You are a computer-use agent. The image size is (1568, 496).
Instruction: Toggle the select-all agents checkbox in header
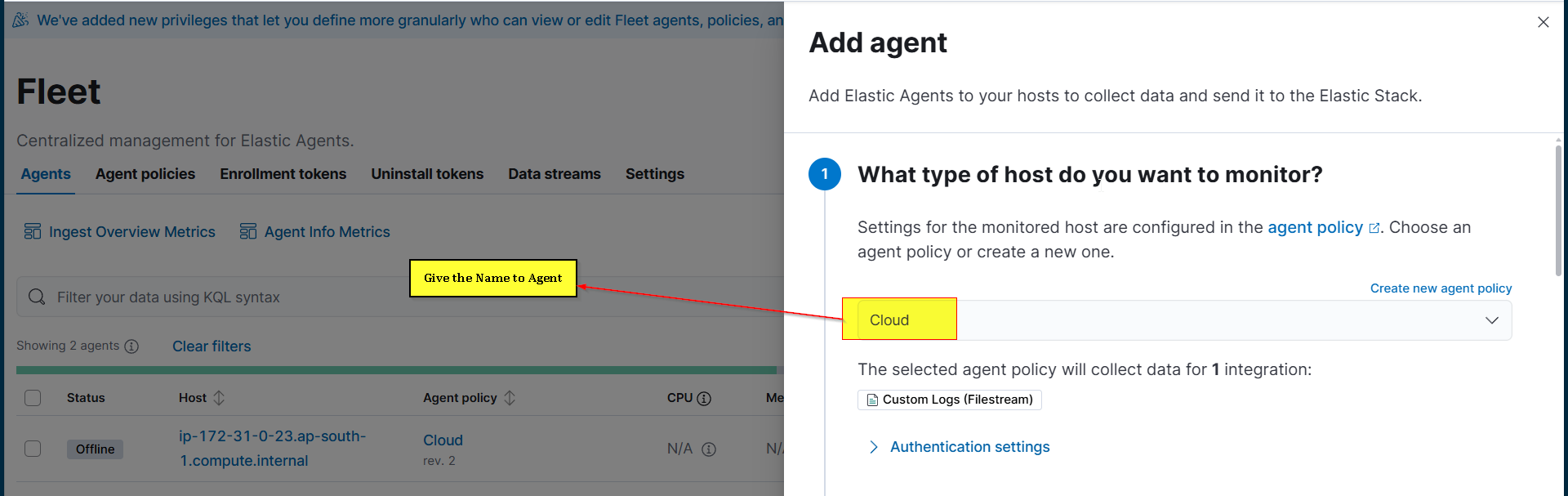pyautogui.click(x=33, y=398)
